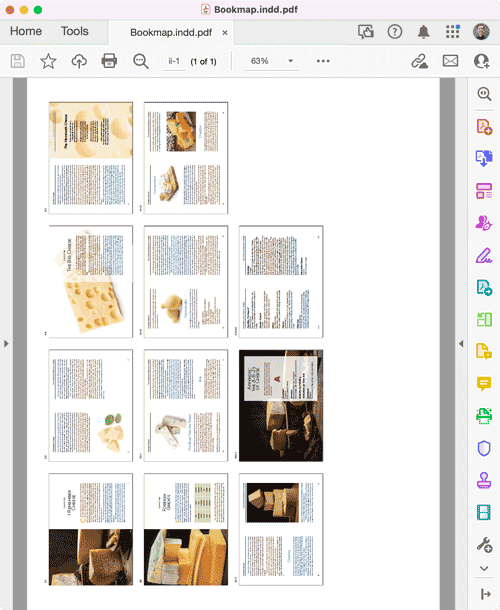Click the dark Appendix cheese page thumbnail

click(281, 405)
